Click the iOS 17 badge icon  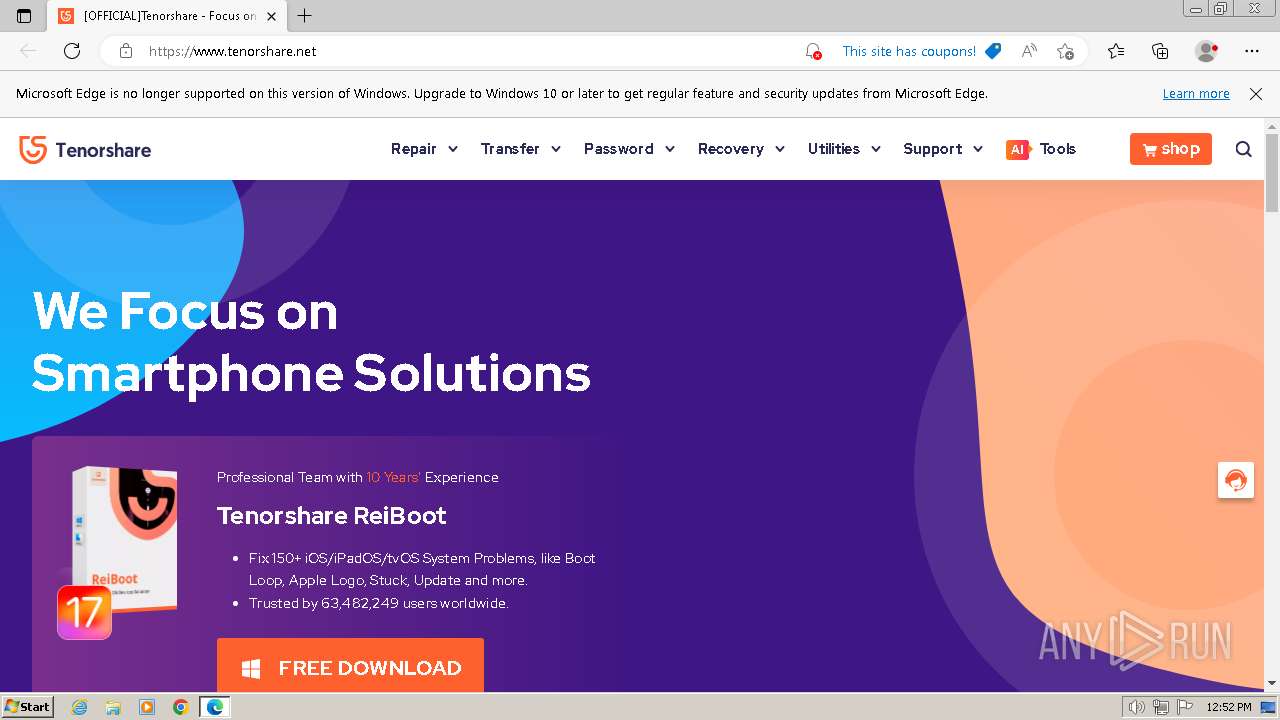tap(84, 612)
